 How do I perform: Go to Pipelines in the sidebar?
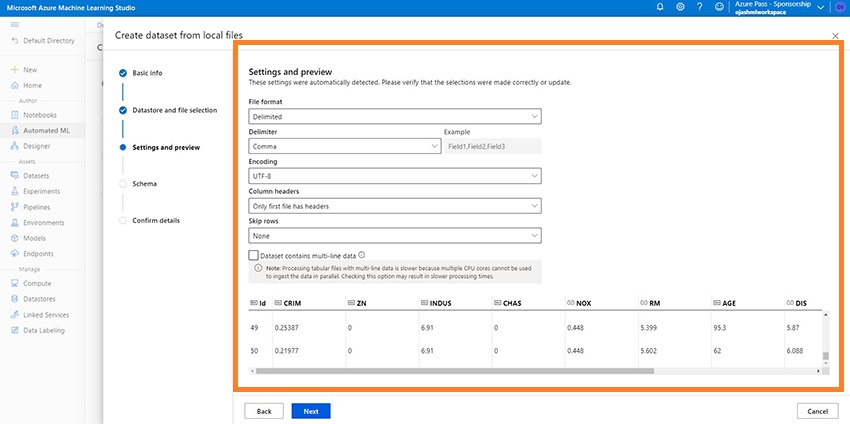point(38,207)
